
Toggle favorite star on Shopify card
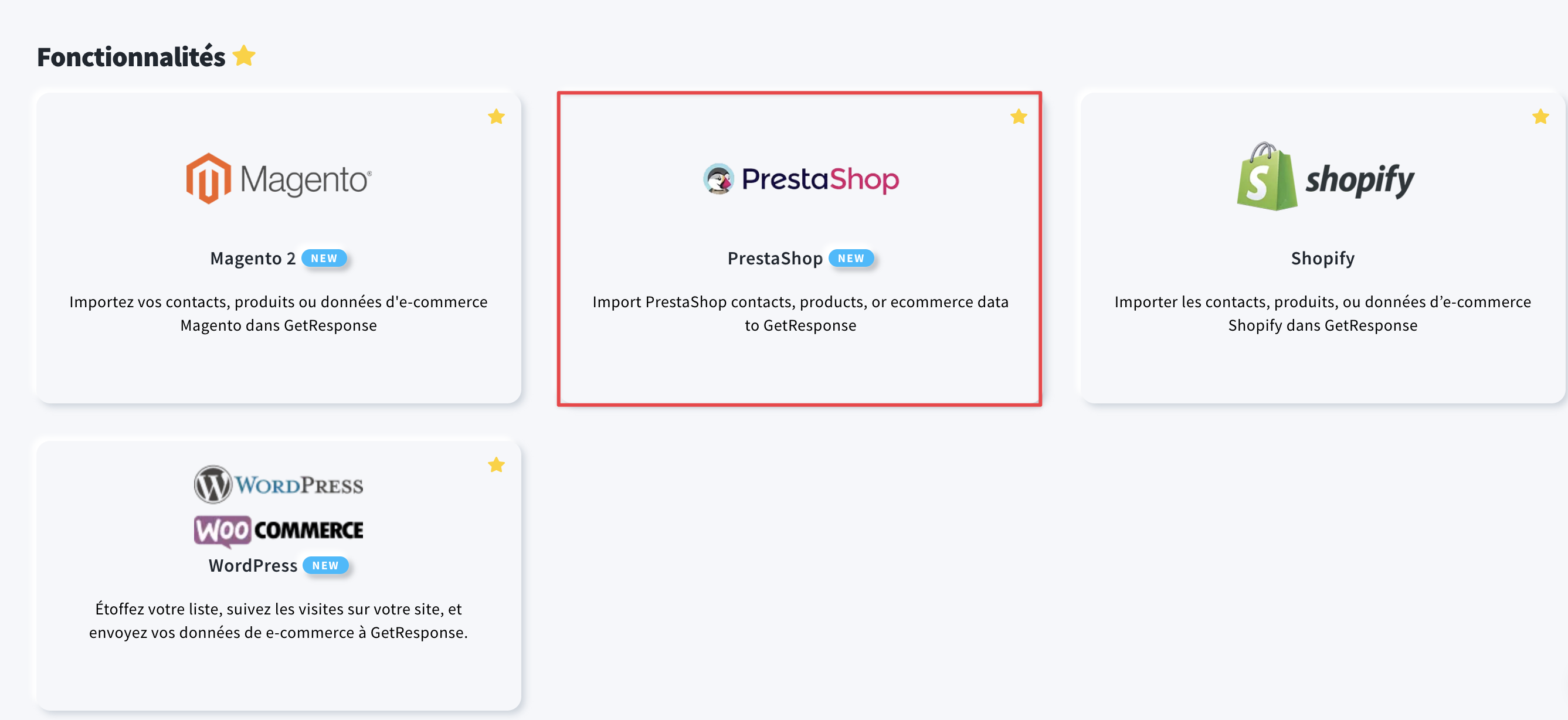[1540, 116]
